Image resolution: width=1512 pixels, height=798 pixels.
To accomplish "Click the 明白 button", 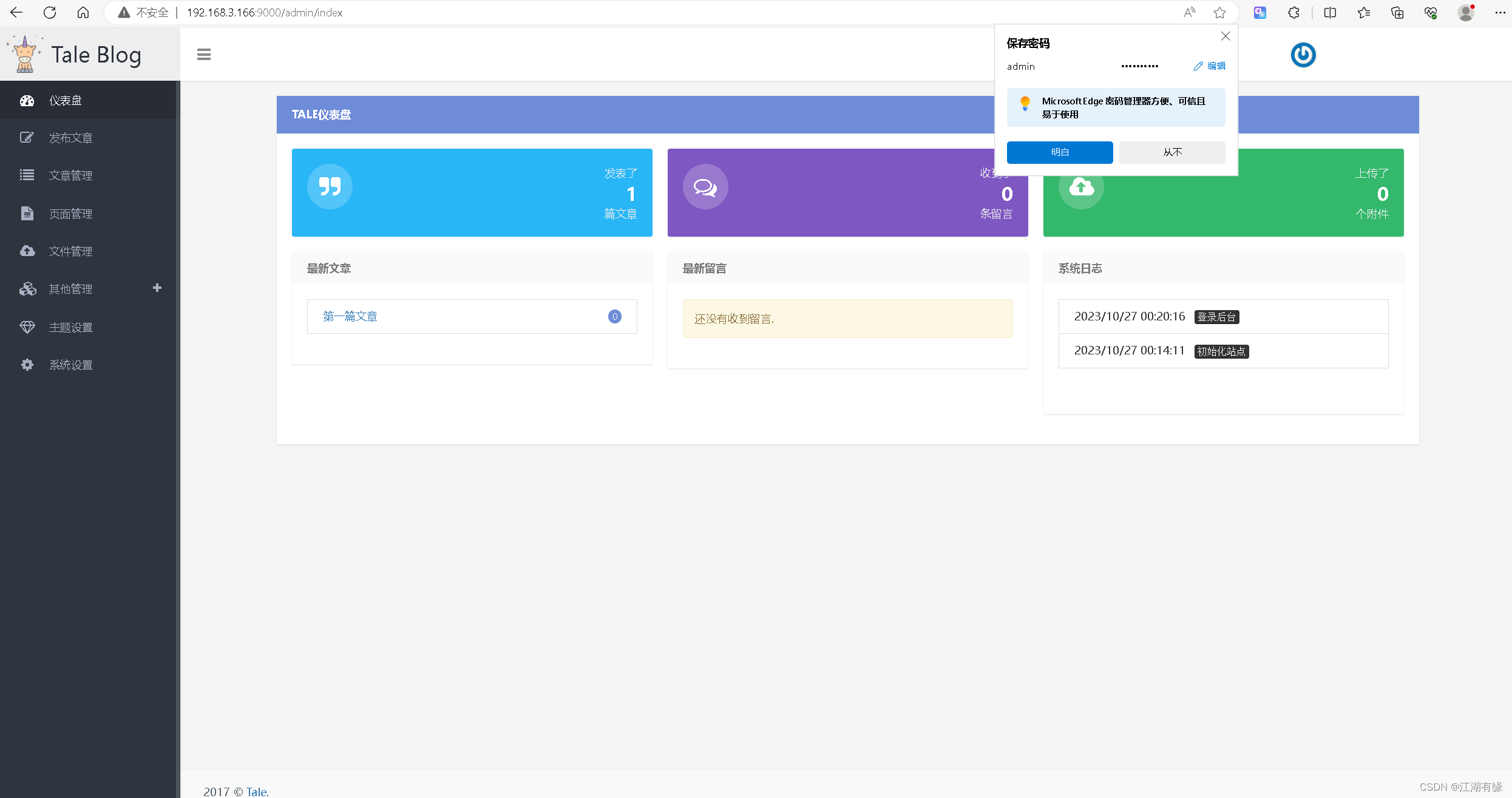I will pyautogui.click(x=1060, y=152).
